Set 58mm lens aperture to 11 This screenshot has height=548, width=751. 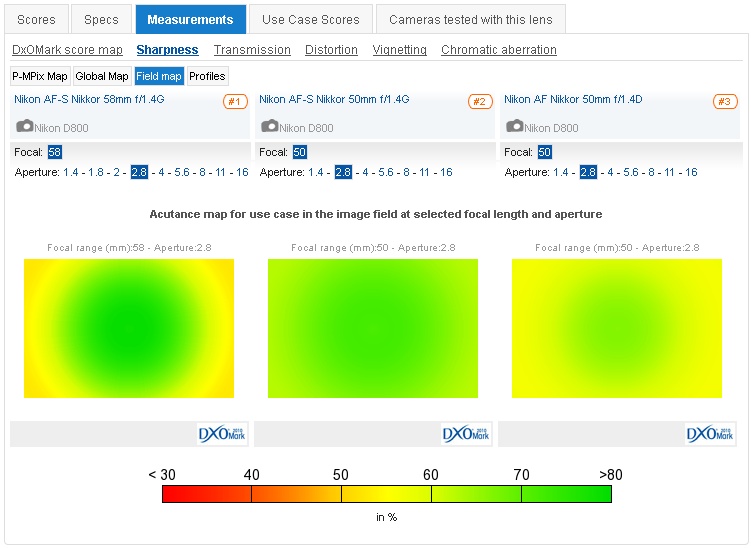click(x=220, y=172)
